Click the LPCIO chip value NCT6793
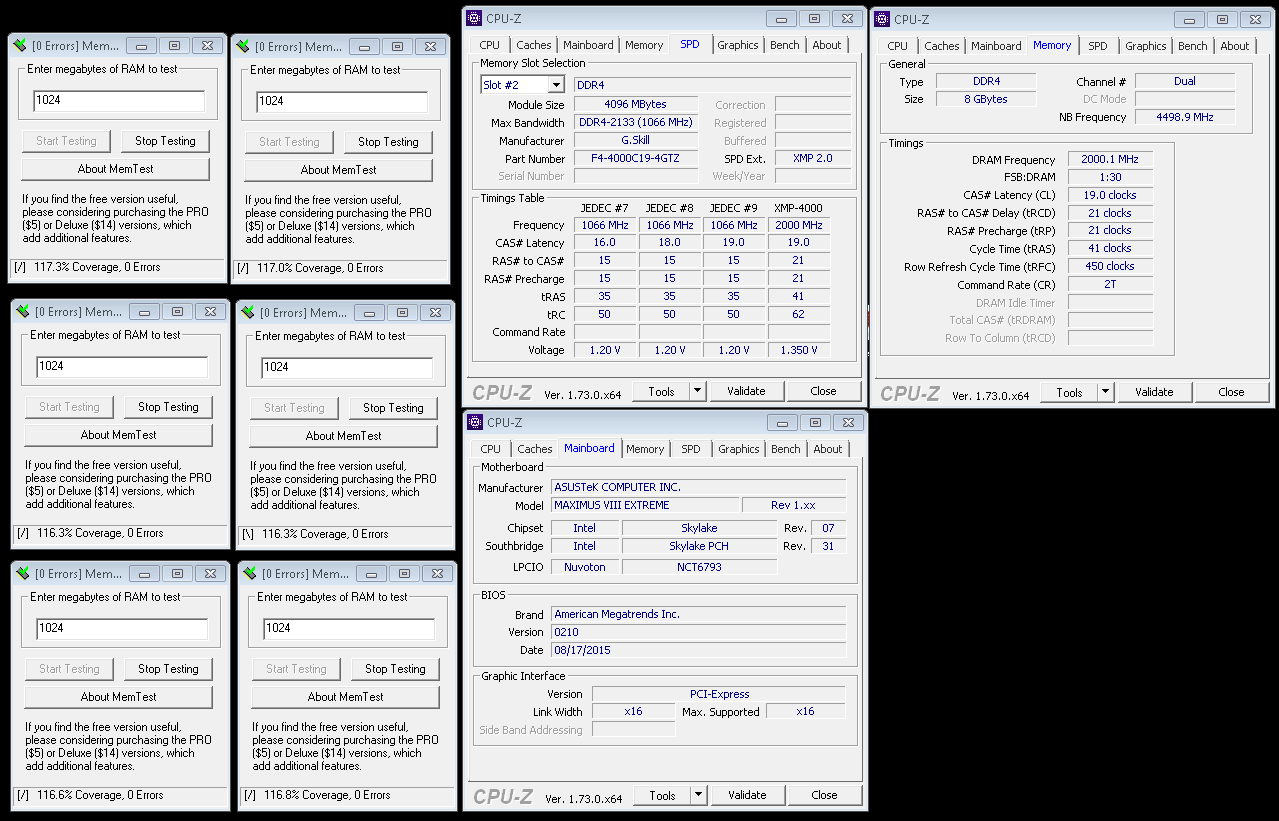 pyautogui.click(x=699, y=567)
